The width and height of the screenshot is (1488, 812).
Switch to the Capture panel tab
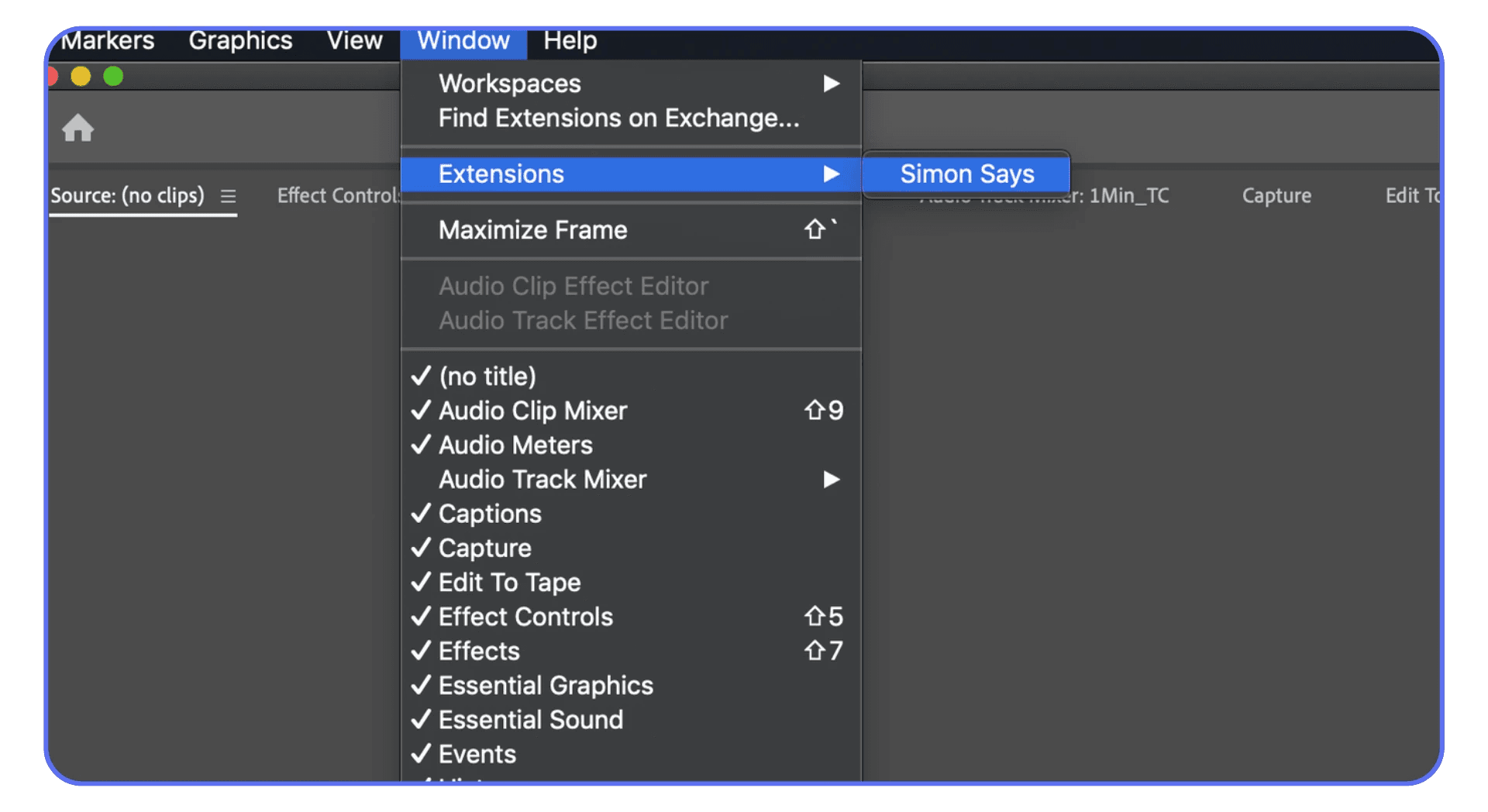[x=1276, y=195]
